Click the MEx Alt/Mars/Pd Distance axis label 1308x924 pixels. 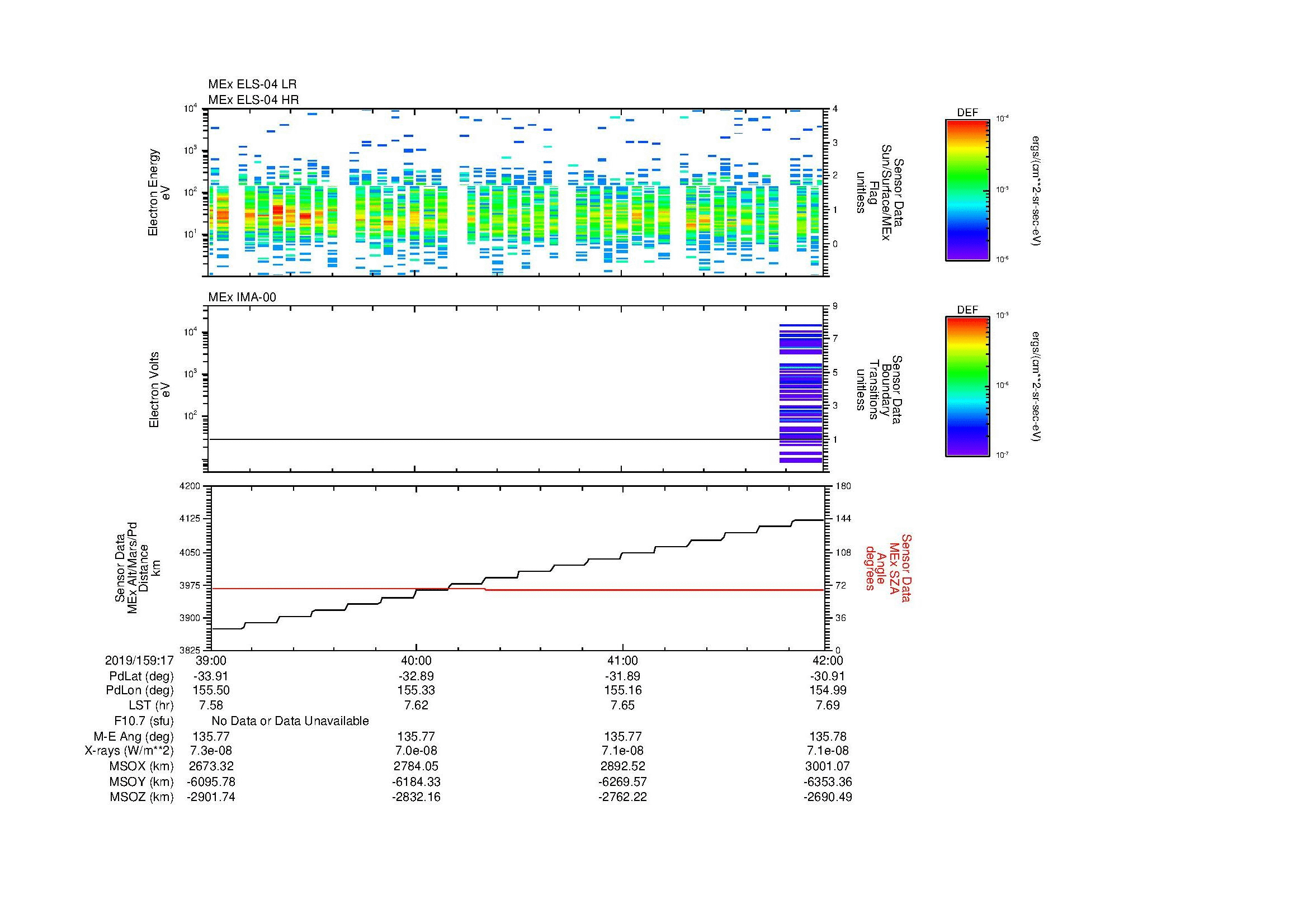[x=138, y=567]
